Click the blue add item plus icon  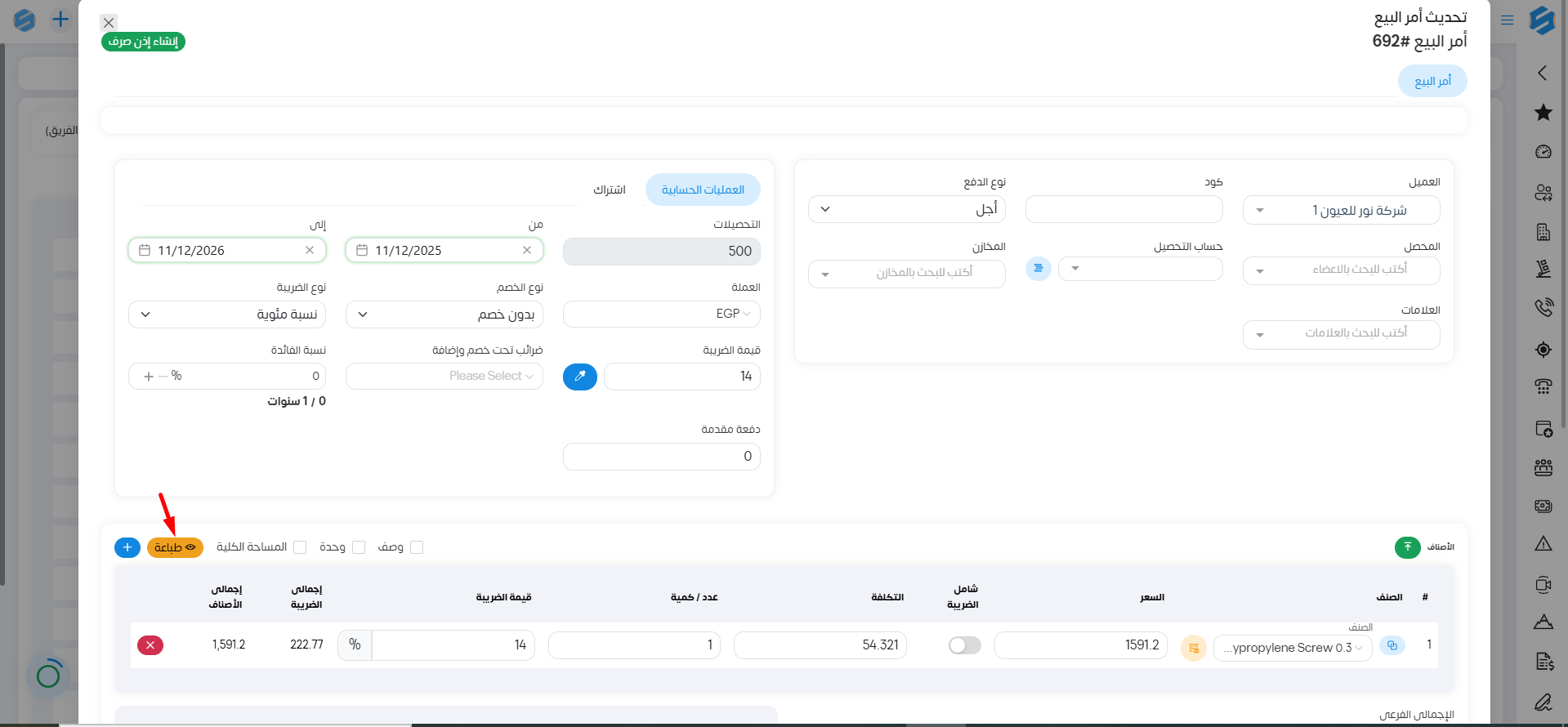(x=127, y=547)
